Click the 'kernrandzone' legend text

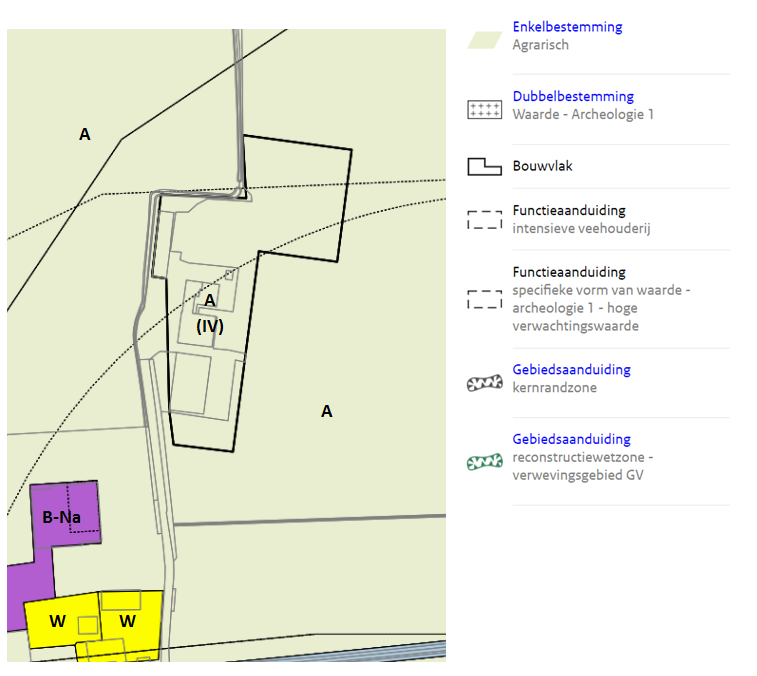(555, 388)
